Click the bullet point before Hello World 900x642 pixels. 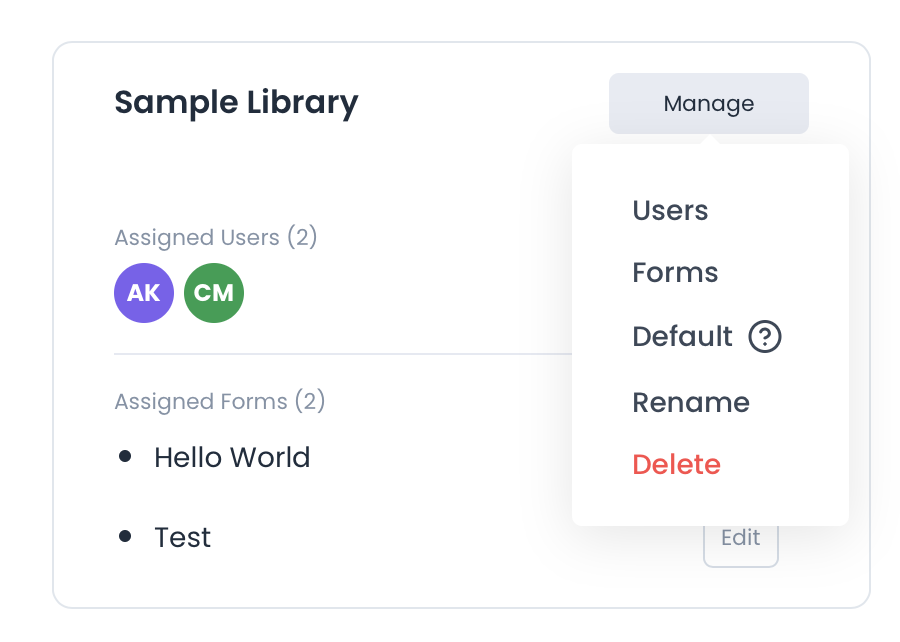pyautogui.click(x=125, y=457)
